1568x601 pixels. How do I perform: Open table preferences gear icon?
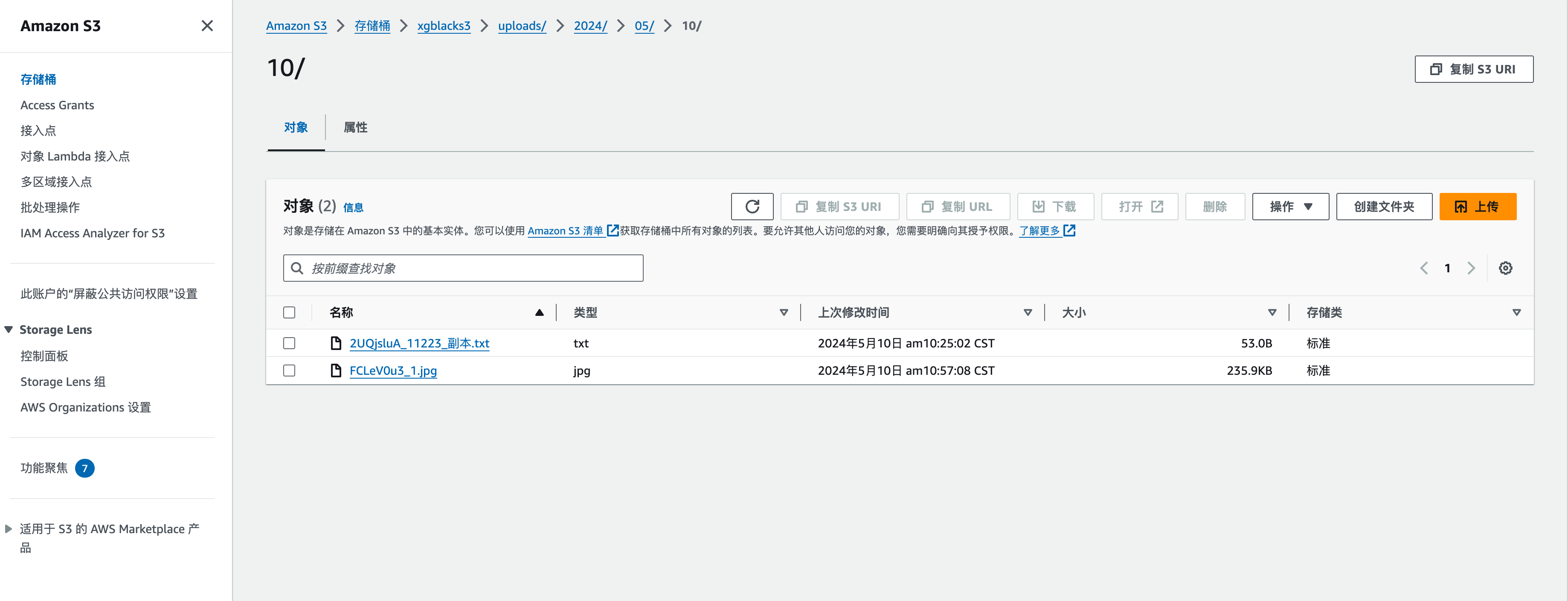coord(1505,268)
